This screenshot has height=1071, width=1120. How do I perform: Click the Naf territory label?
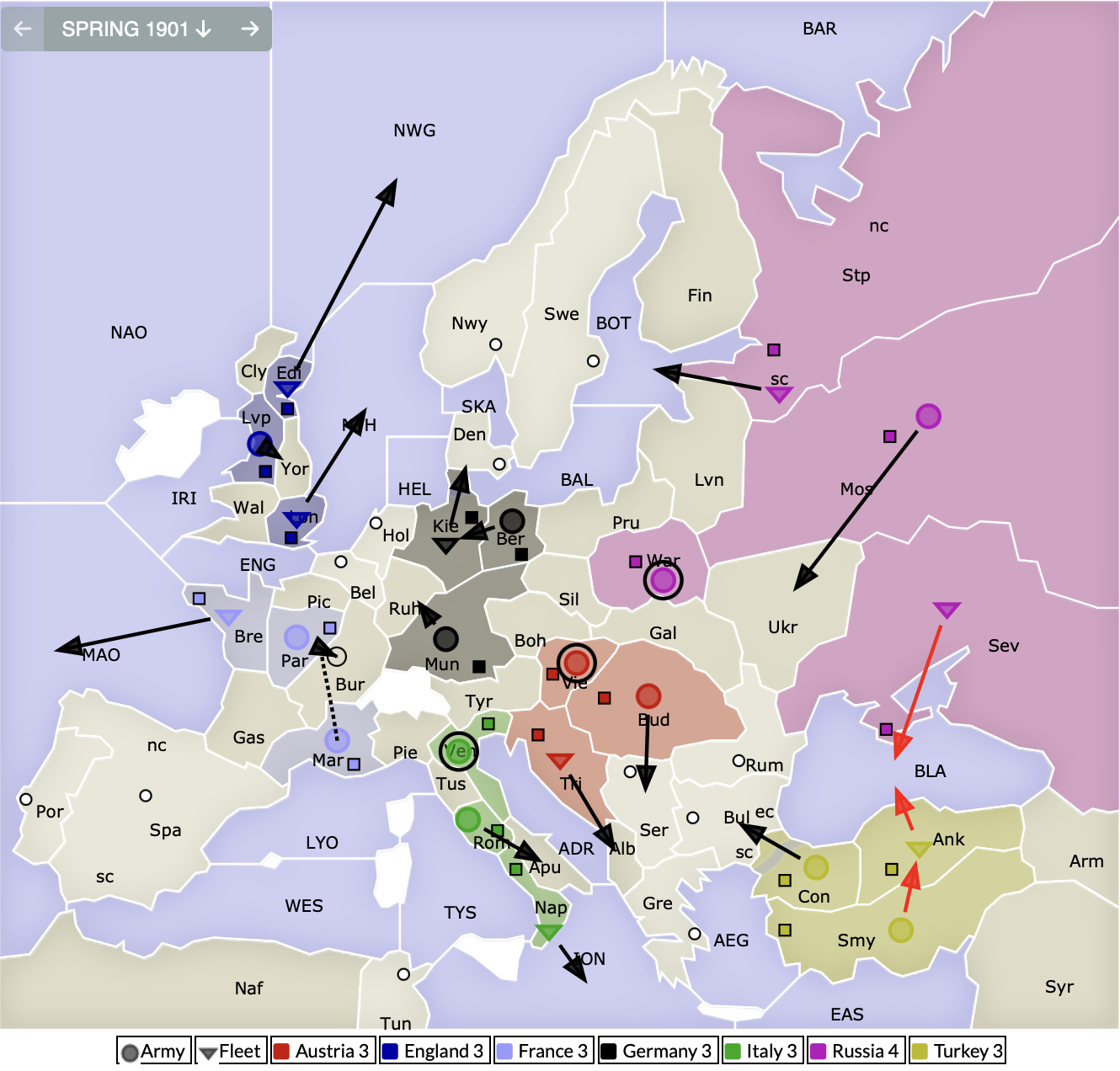[248, 988]
